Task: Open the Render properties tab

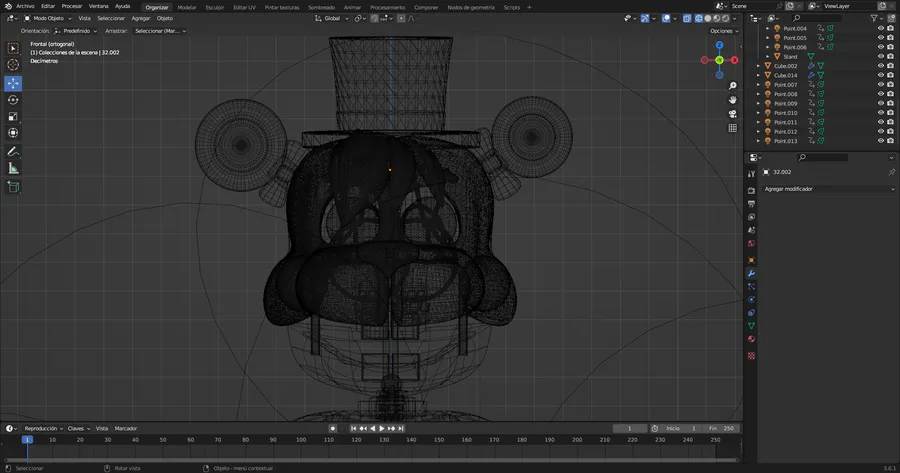Action: pos(751,191)
